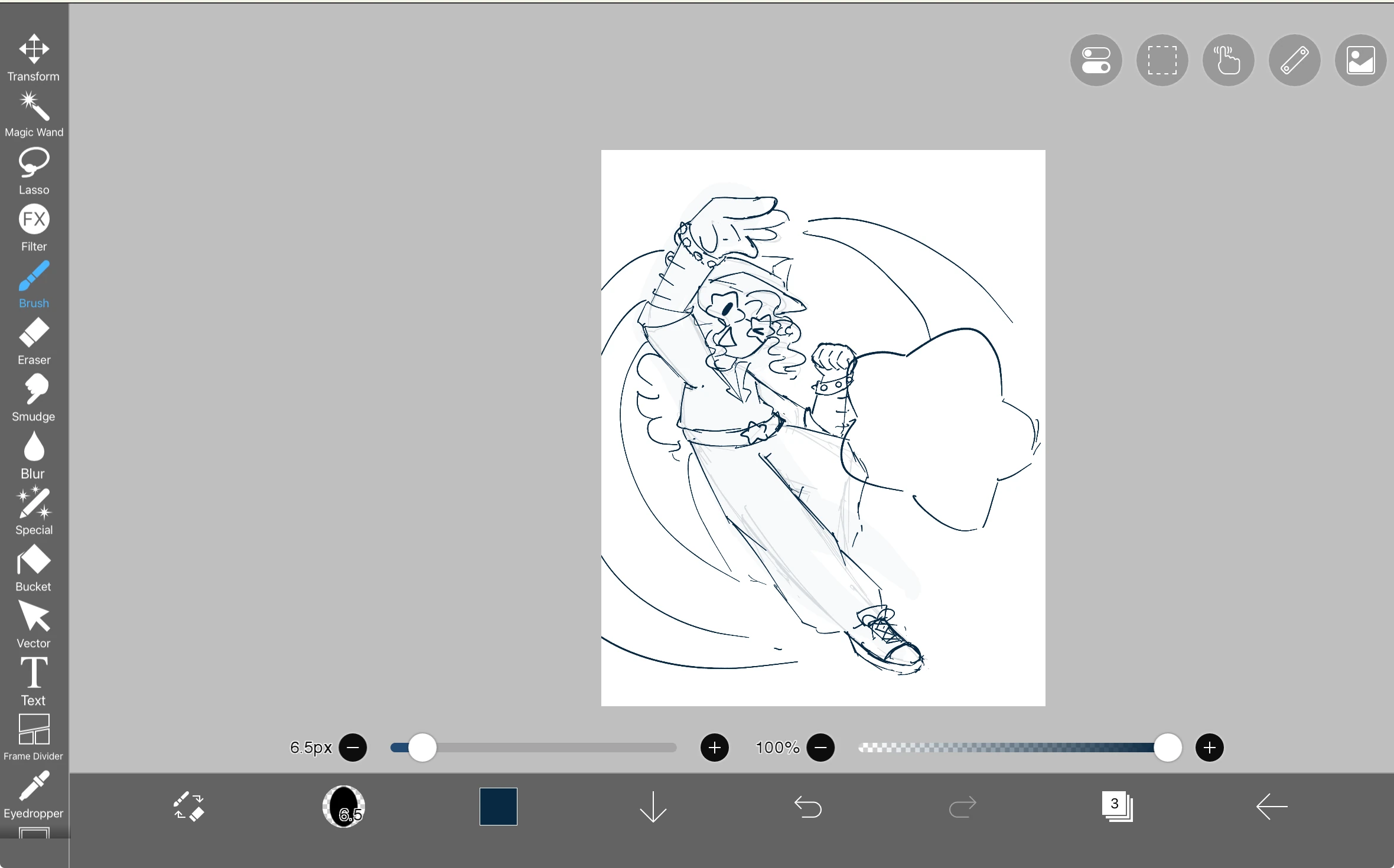Open the brush preview showing 6.5
This screenshot has width=1394, height=868.
click(x=344, y=807)
